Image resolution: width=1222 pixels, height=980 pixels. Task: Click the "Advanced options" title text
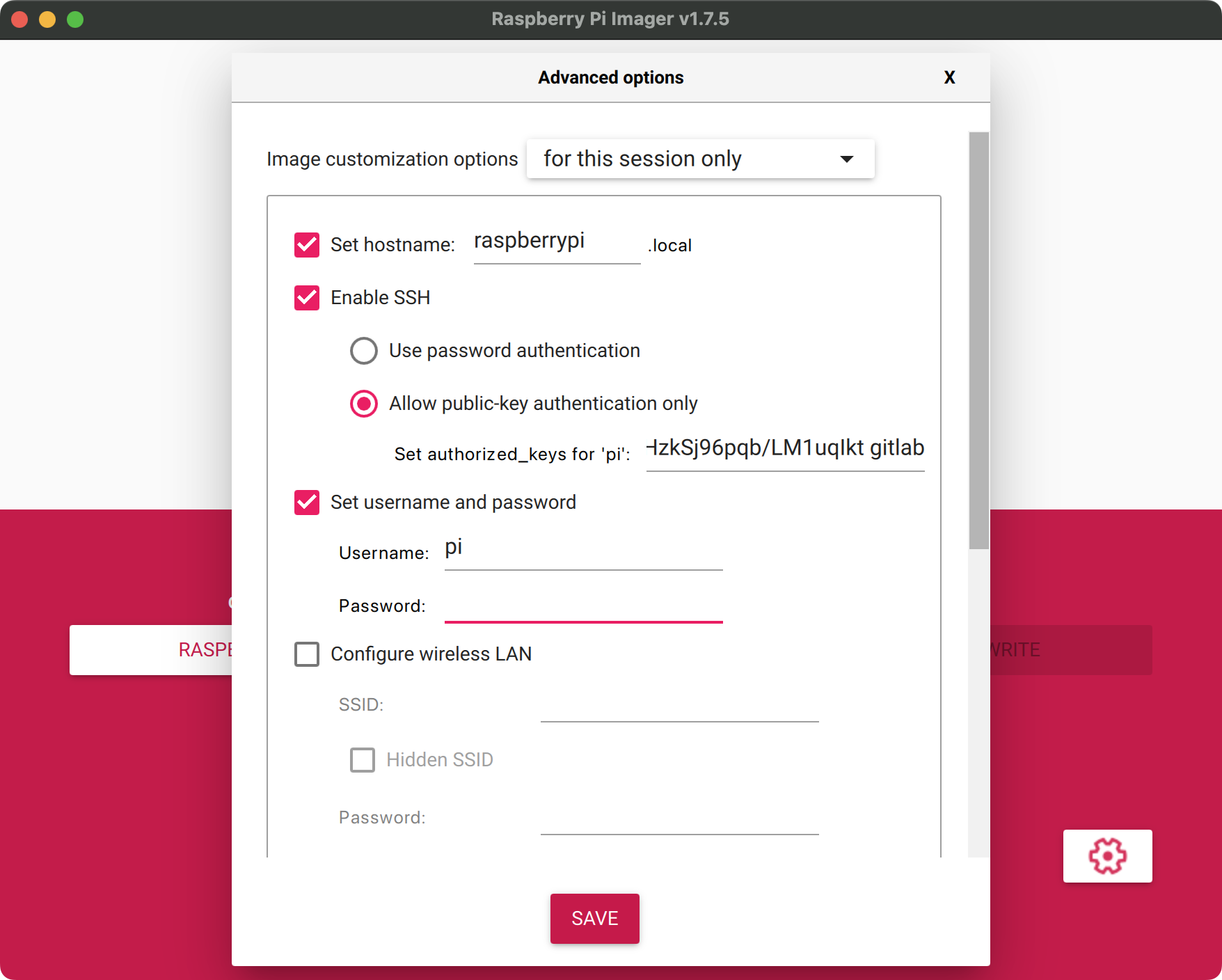(x=611, y=77)
